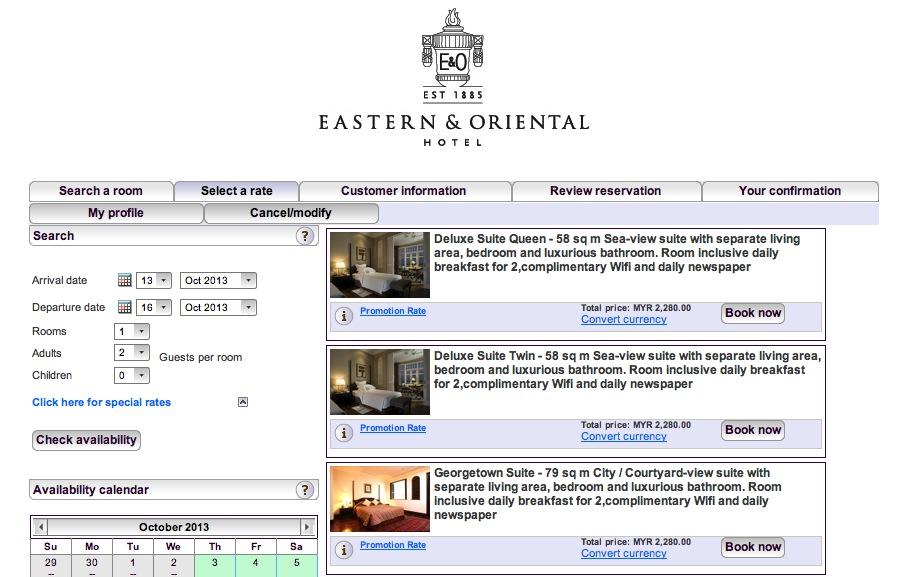This screenshot has width=905, height=577.
Task: Open the Adults count dropdown
Action: tap(132, 353)
